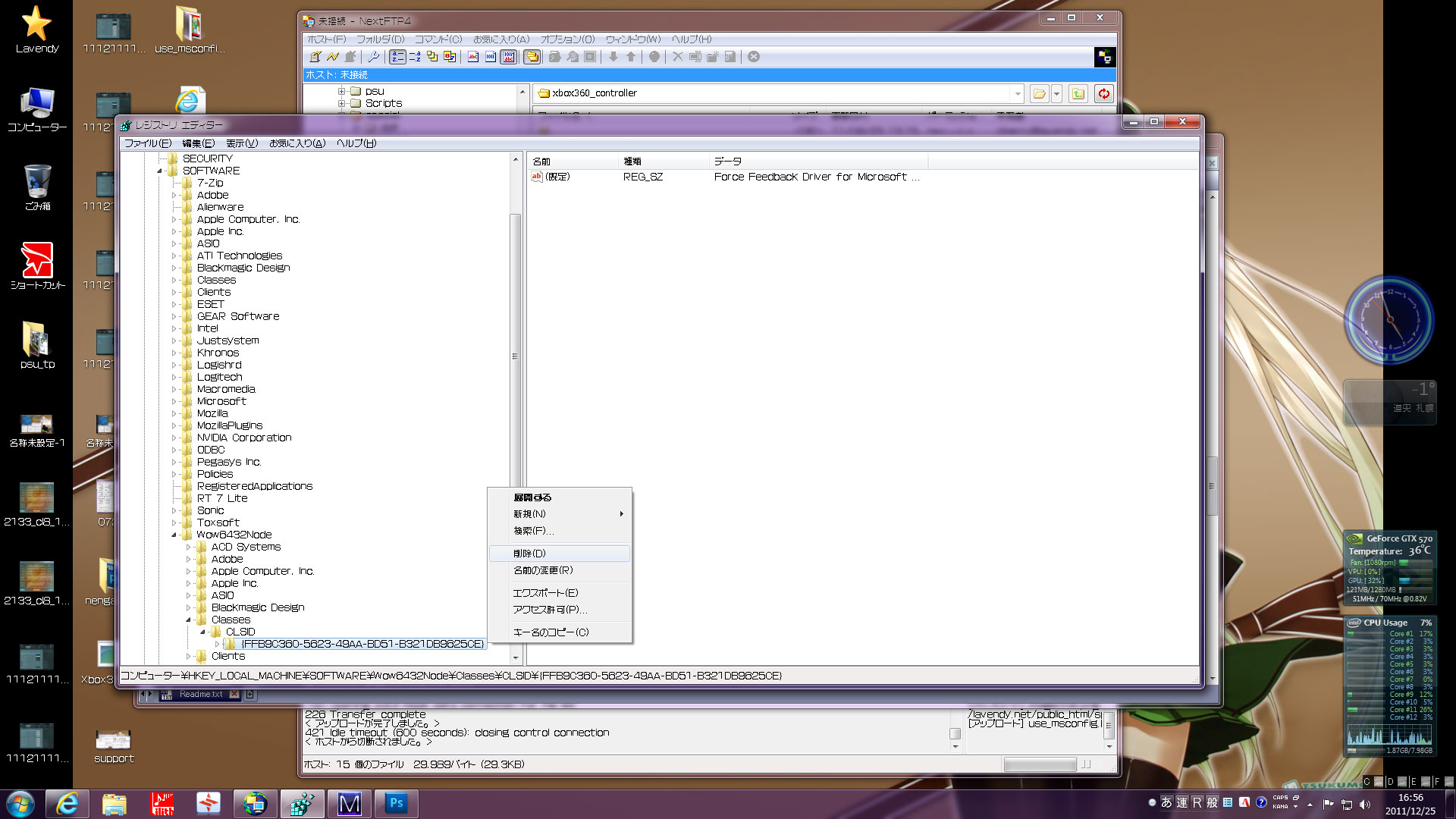
Task: Open the Windows Start button
Action: (20, 803)
